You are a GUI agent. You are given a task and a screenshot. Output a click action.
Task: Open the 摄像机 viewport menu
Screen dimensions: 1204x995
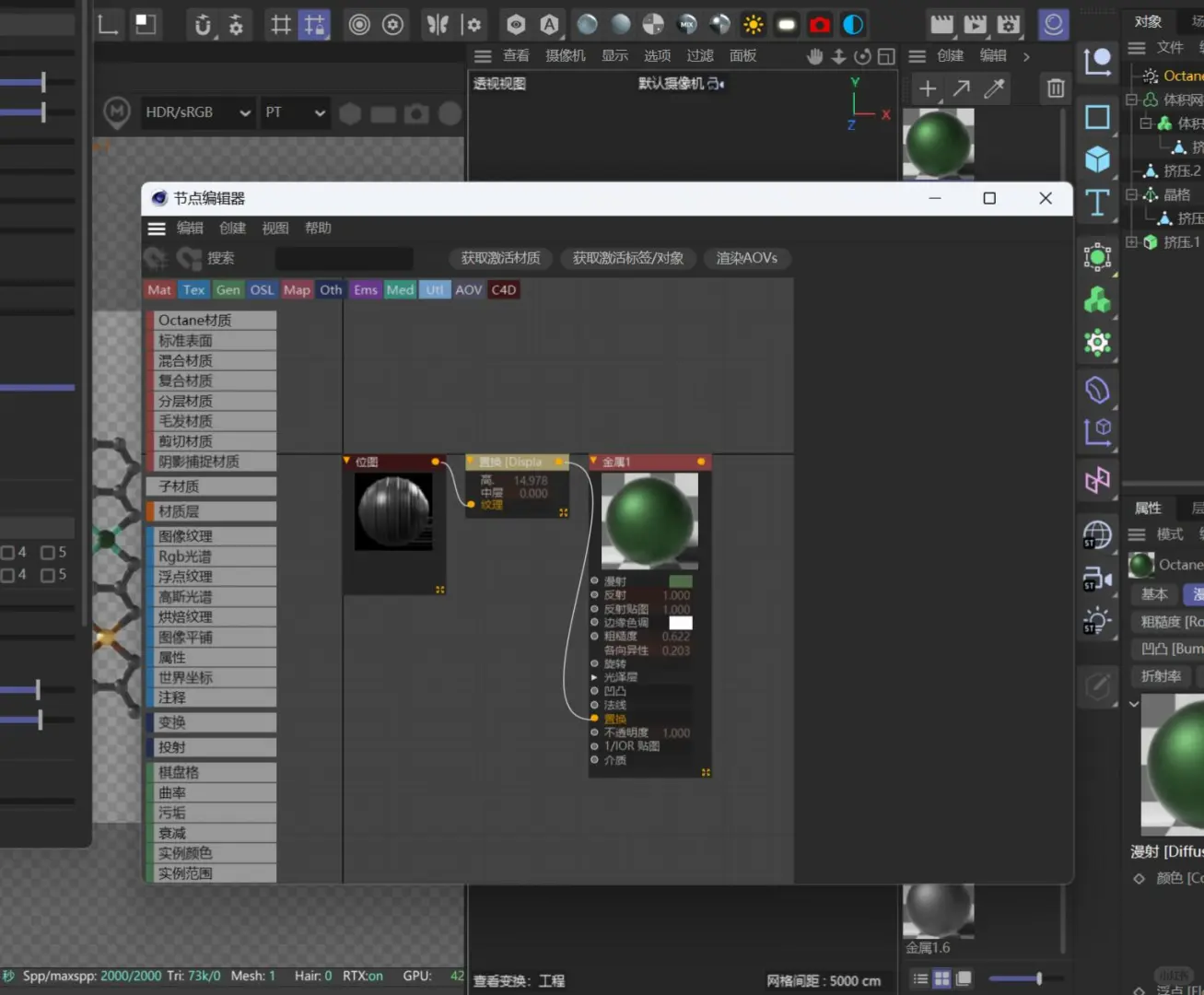(565, 56)
